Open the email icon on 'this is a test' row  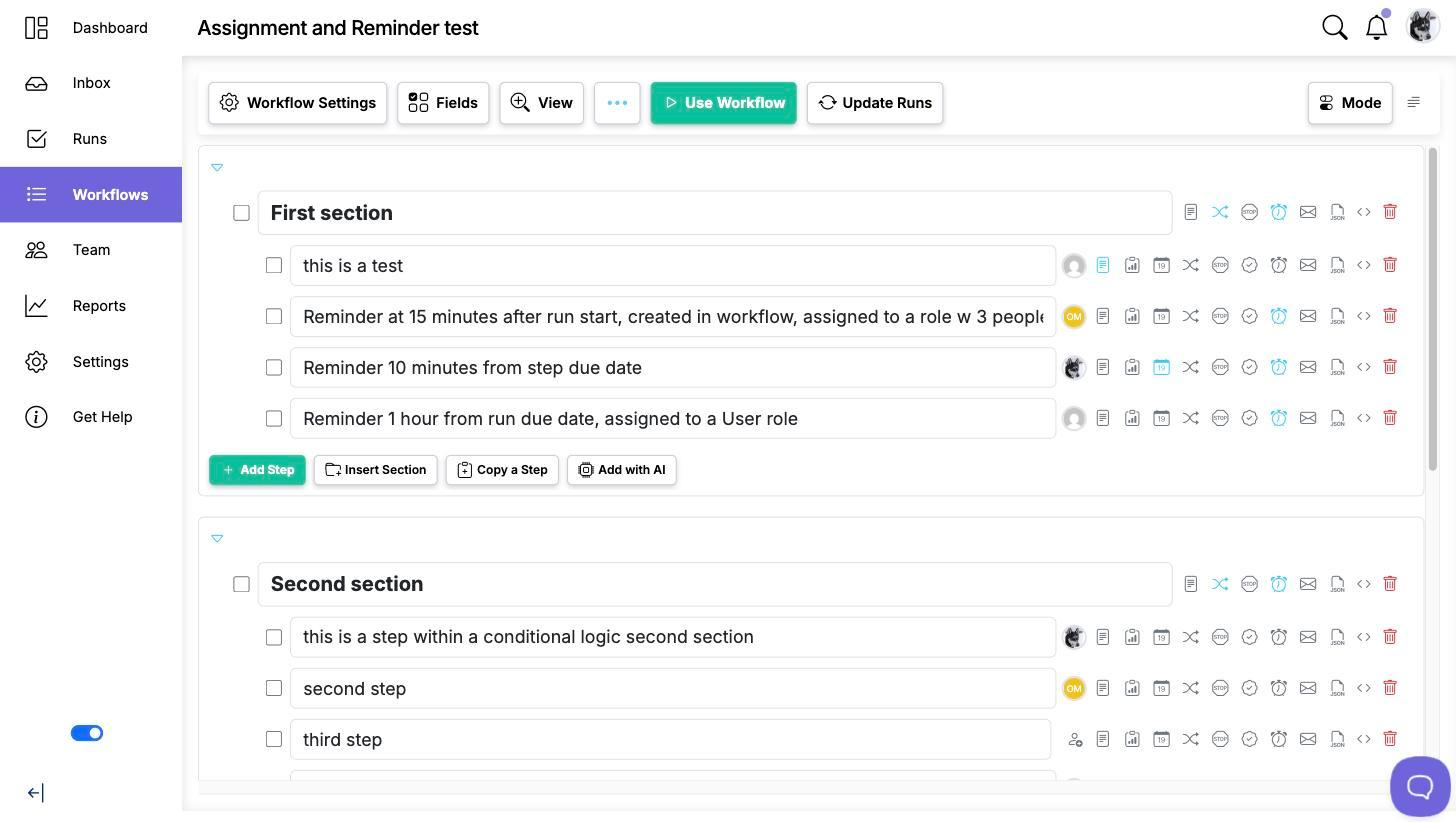click(x=1308, y=265)
